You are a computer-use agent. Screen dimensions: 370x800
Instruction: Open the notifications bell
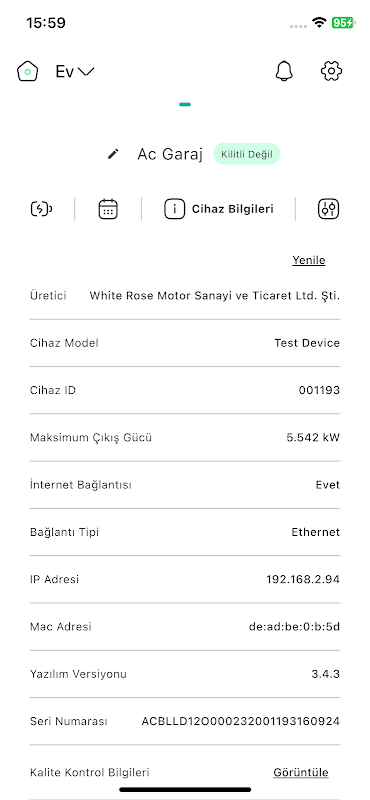tap(284, 71)
